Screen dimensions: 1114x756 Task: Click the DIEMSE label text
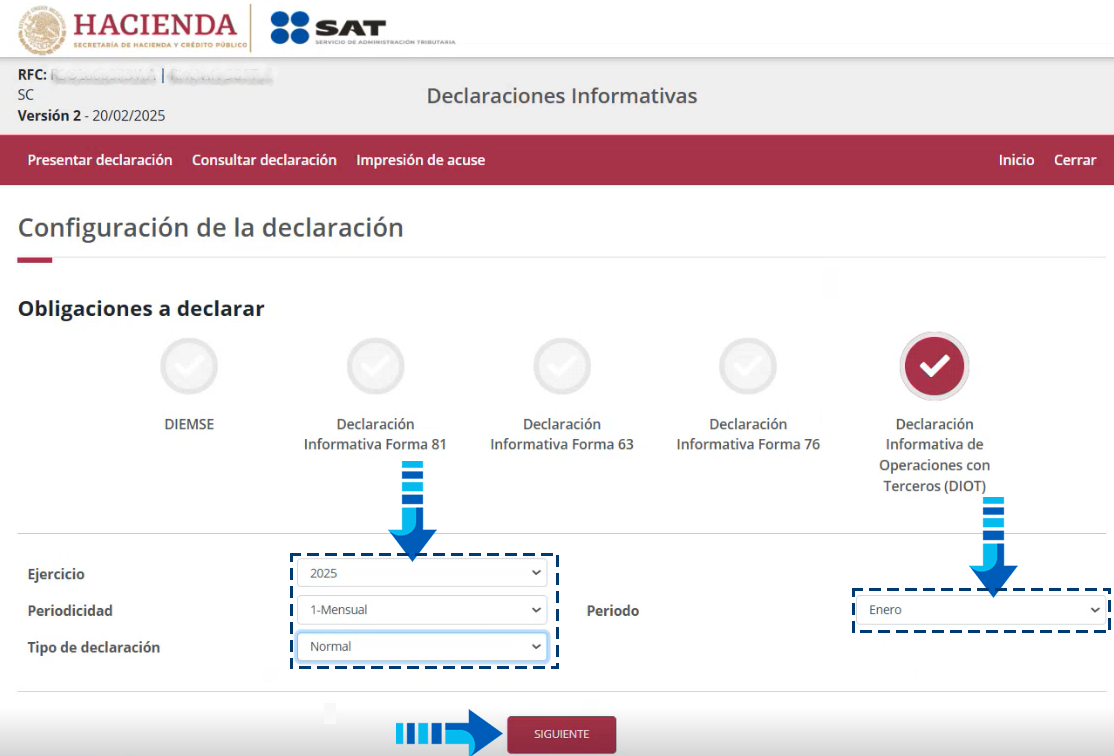189,424
